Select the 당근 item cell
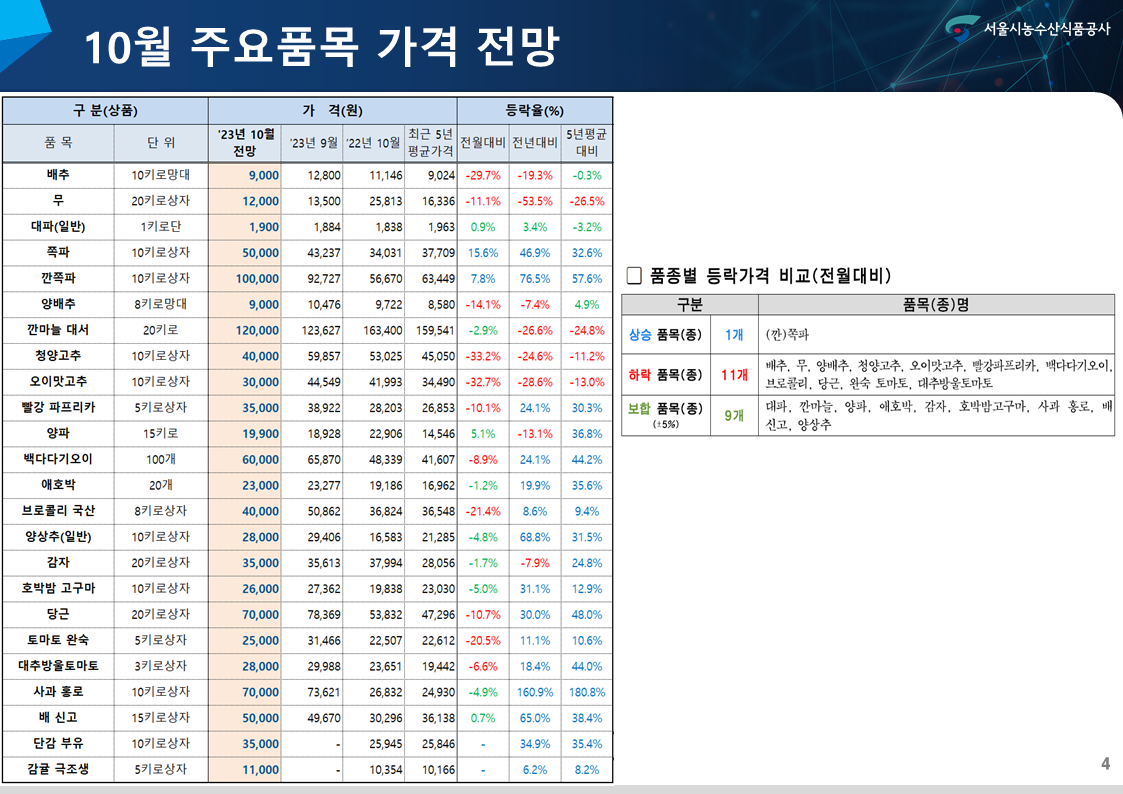 tap(58, 614)
